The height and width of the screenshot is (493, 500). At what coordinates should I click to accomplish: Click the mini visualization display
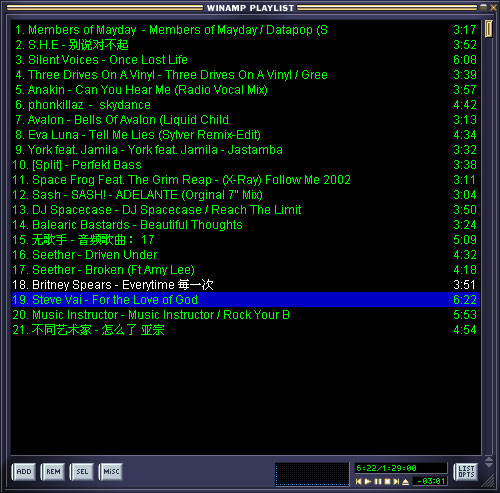(x=312, y=474)
